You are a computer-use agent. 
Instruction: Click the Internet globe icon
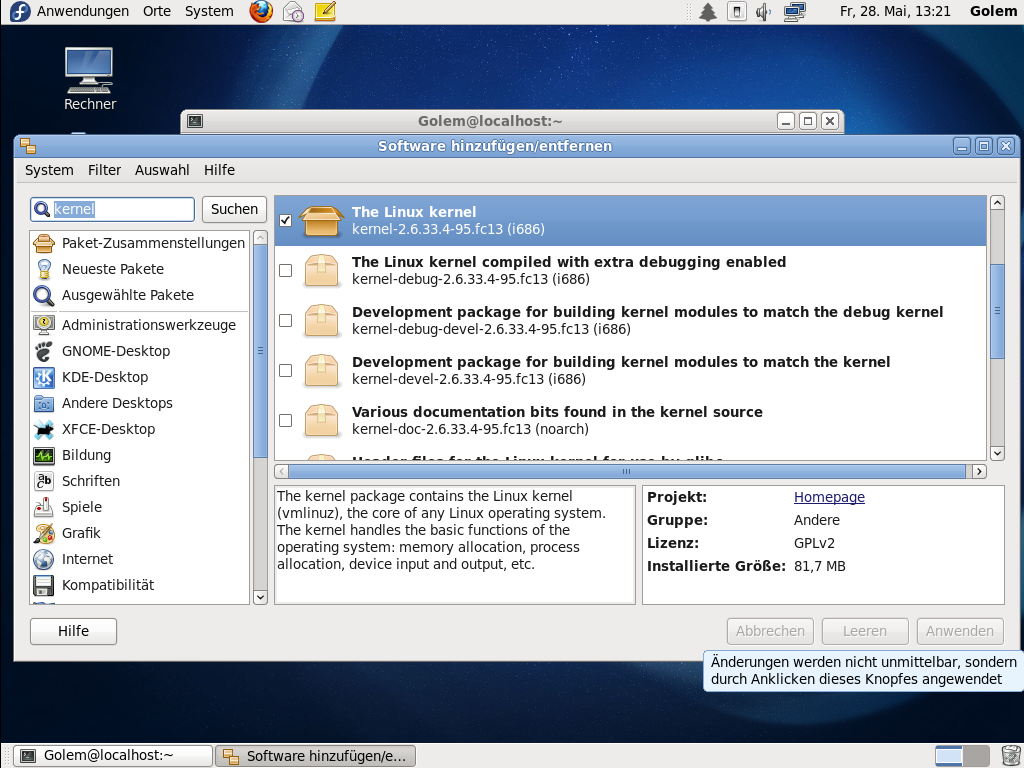pos(44,559)
